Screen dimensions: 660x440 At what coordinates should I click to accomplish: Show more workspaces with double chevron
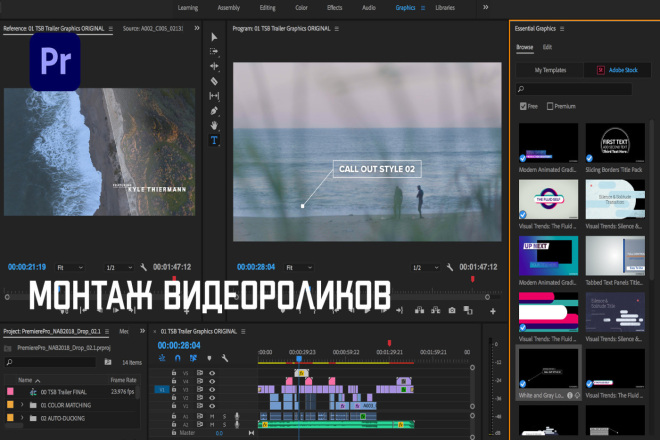pos(485,7)
